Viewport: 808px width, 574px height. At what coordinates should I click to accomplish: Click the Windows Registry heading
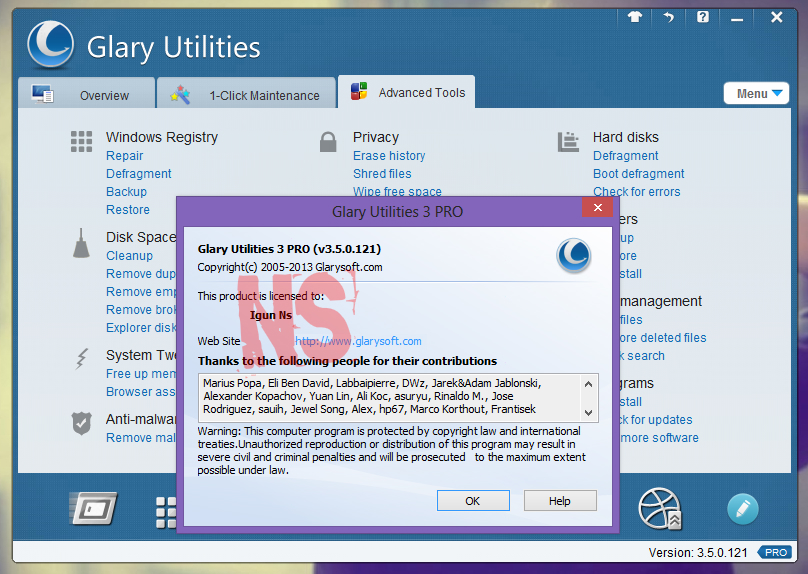click(x=162, y=137)
